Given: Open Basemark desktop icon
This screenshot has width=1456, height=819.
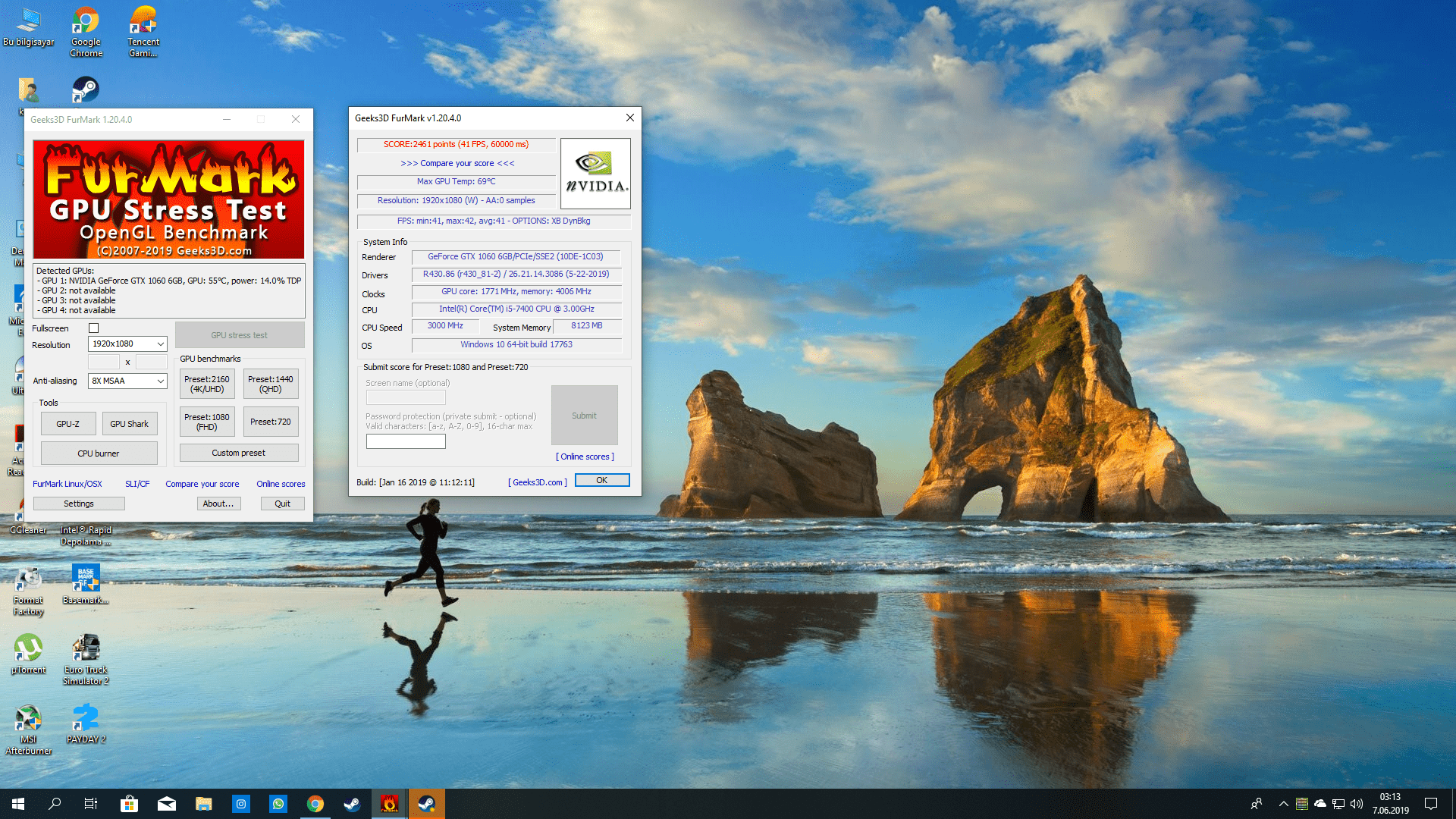Looking at the screenshot, I should tap(86, 579).
